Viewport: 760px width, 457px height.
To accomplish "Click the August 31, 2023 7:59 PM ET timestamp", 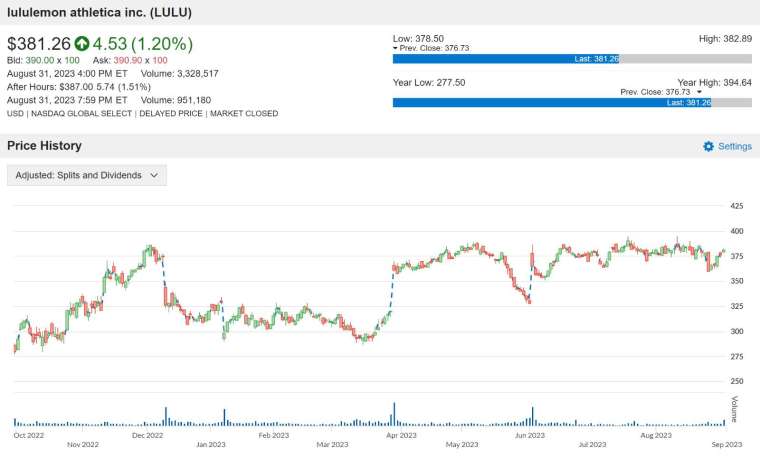I will 67,100.
